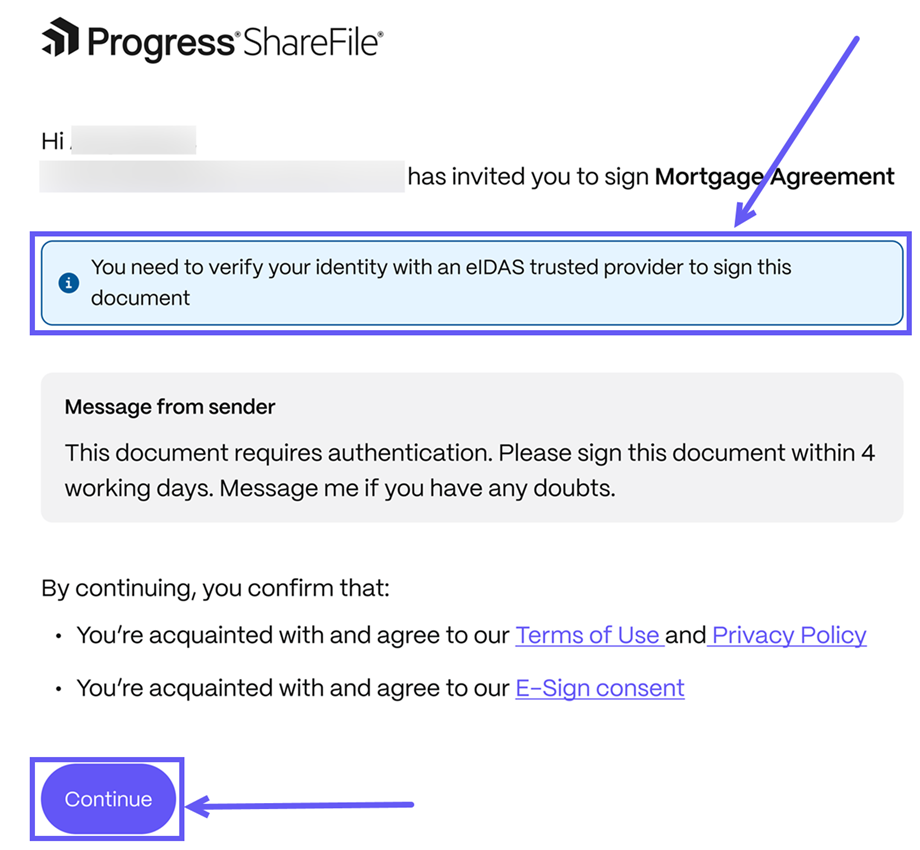Click the circled information symbol next to verification text

pos(66,283)
